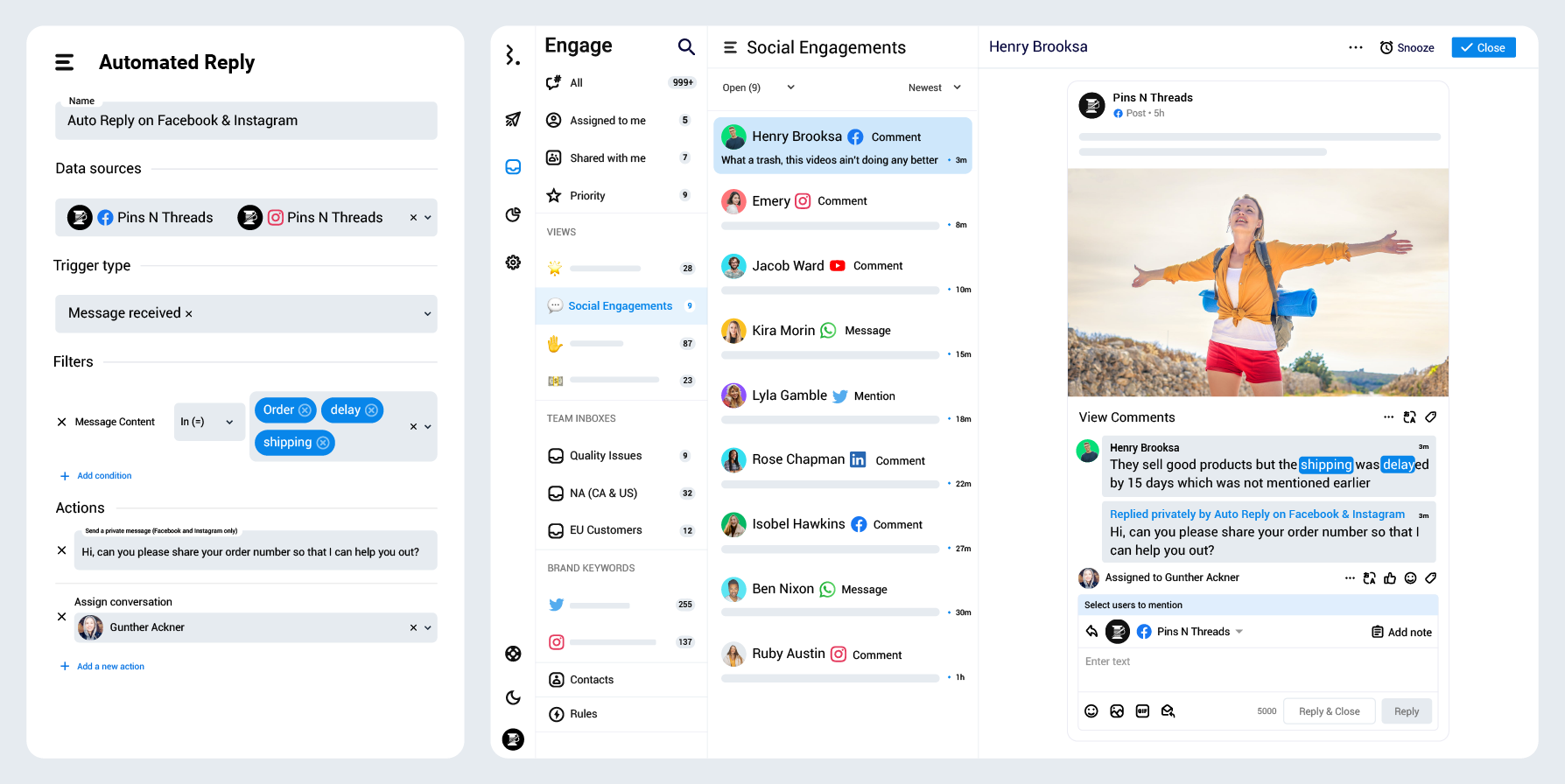The image size is (1565, 784).
Task: Open the settings gear in left sidebar
Action: pyautogui.click(x=513, y=262)
